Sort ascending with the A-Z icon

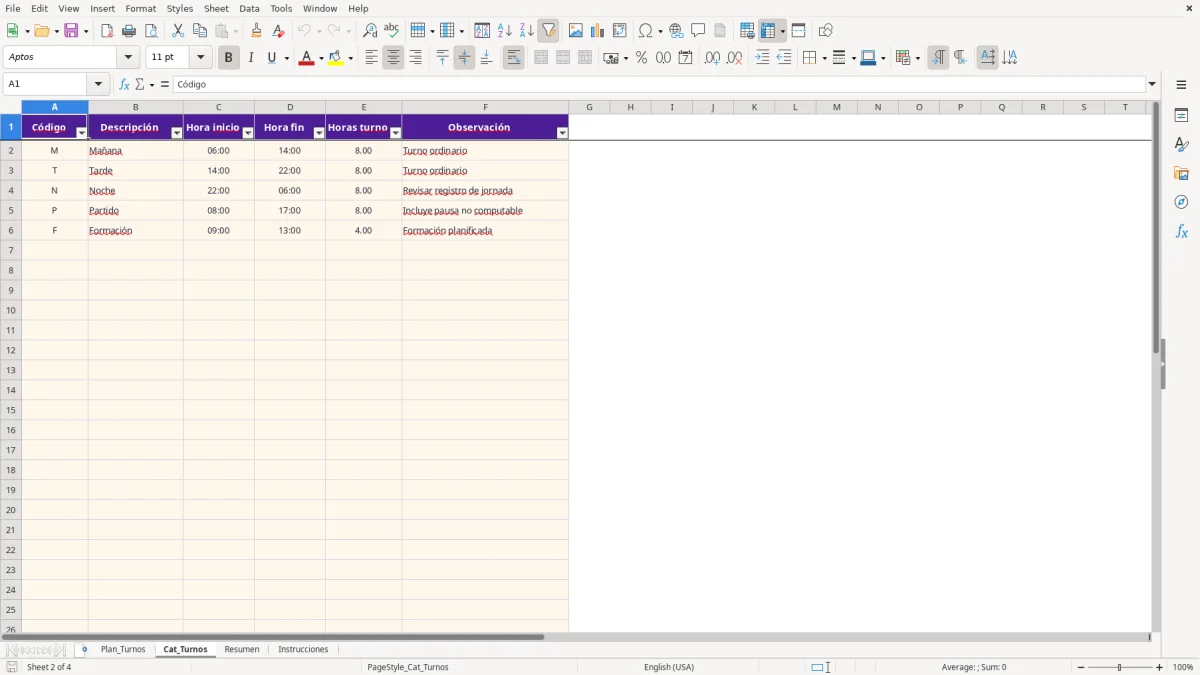(504, 31)
